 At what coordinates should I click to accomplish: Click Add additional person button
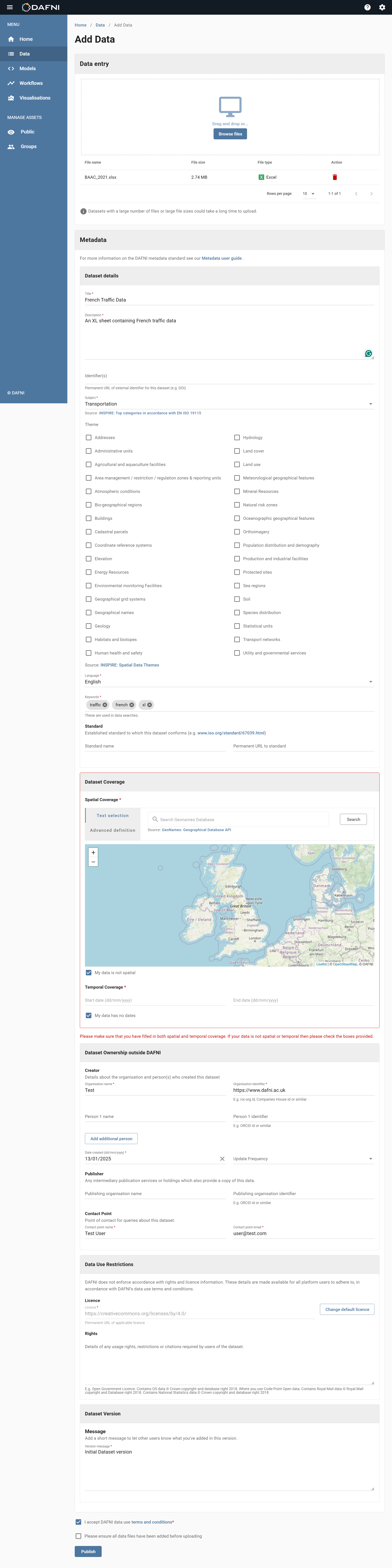111,1138
